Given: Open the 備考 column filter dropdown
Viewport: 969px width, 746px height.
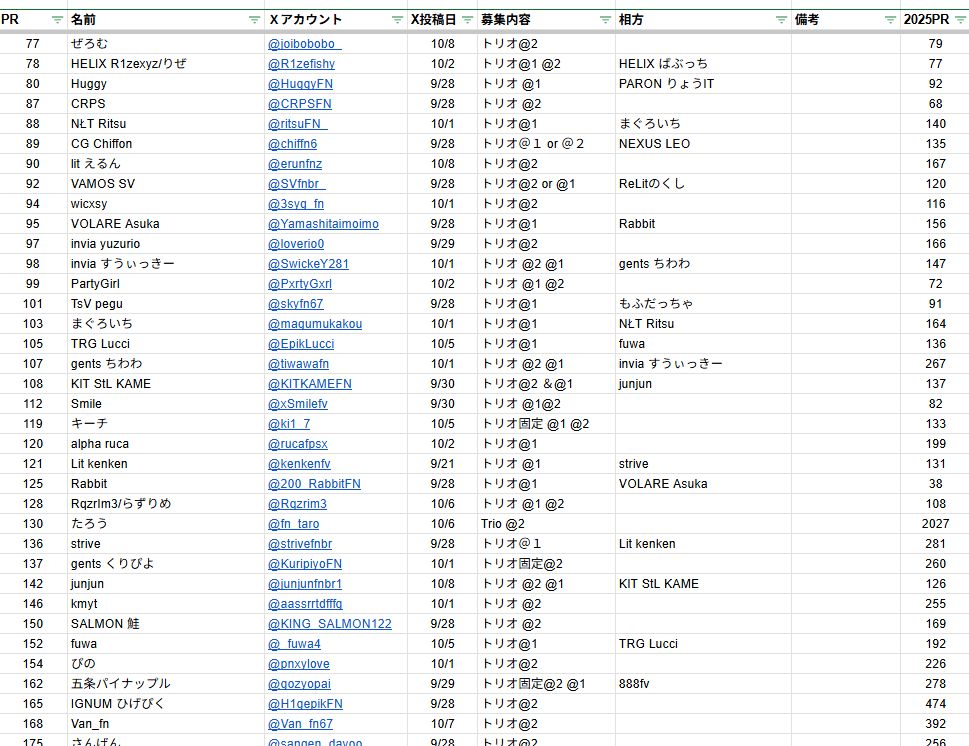Looking at the screenshot, I should [890, 20].
